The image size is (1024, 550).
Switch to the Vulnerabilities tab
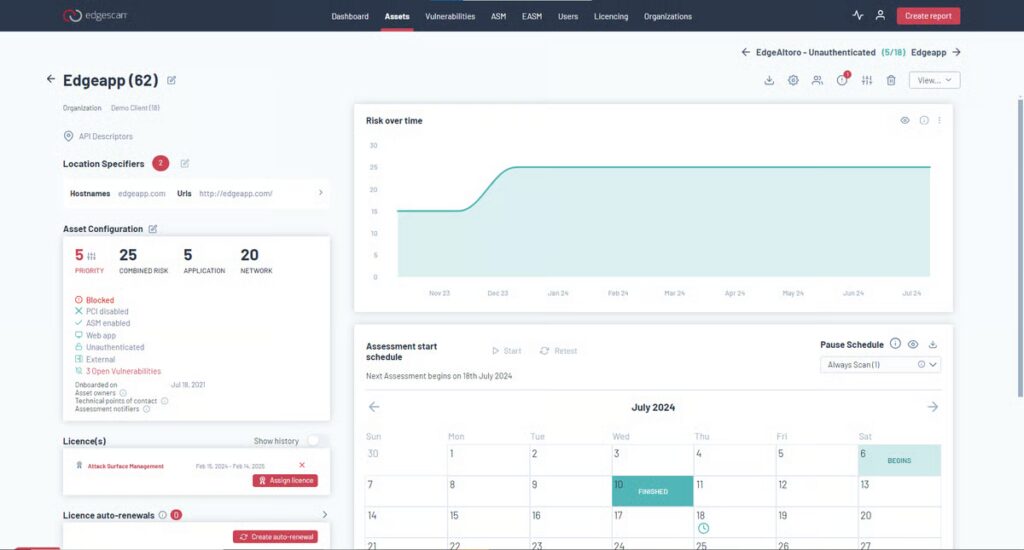(450, 16)
